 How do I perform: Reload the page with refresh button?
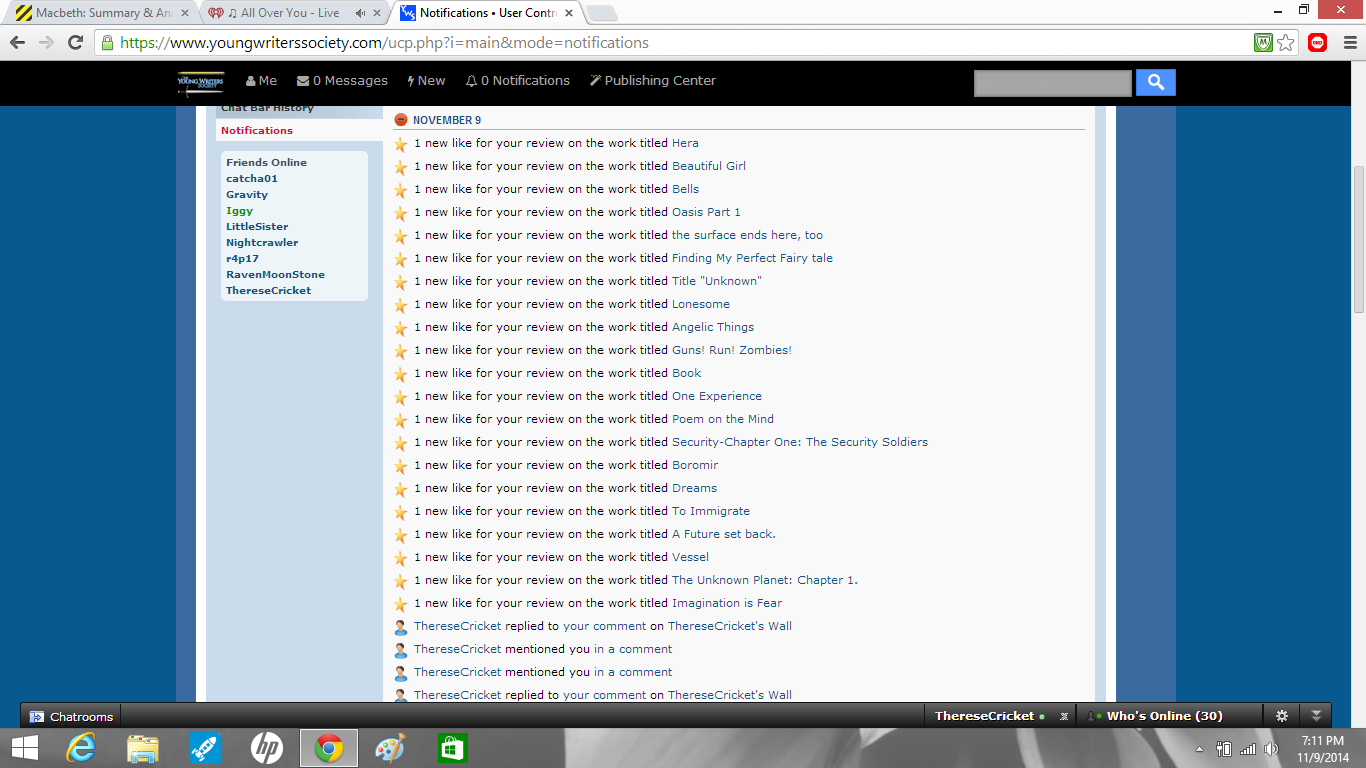click(75, 43)
